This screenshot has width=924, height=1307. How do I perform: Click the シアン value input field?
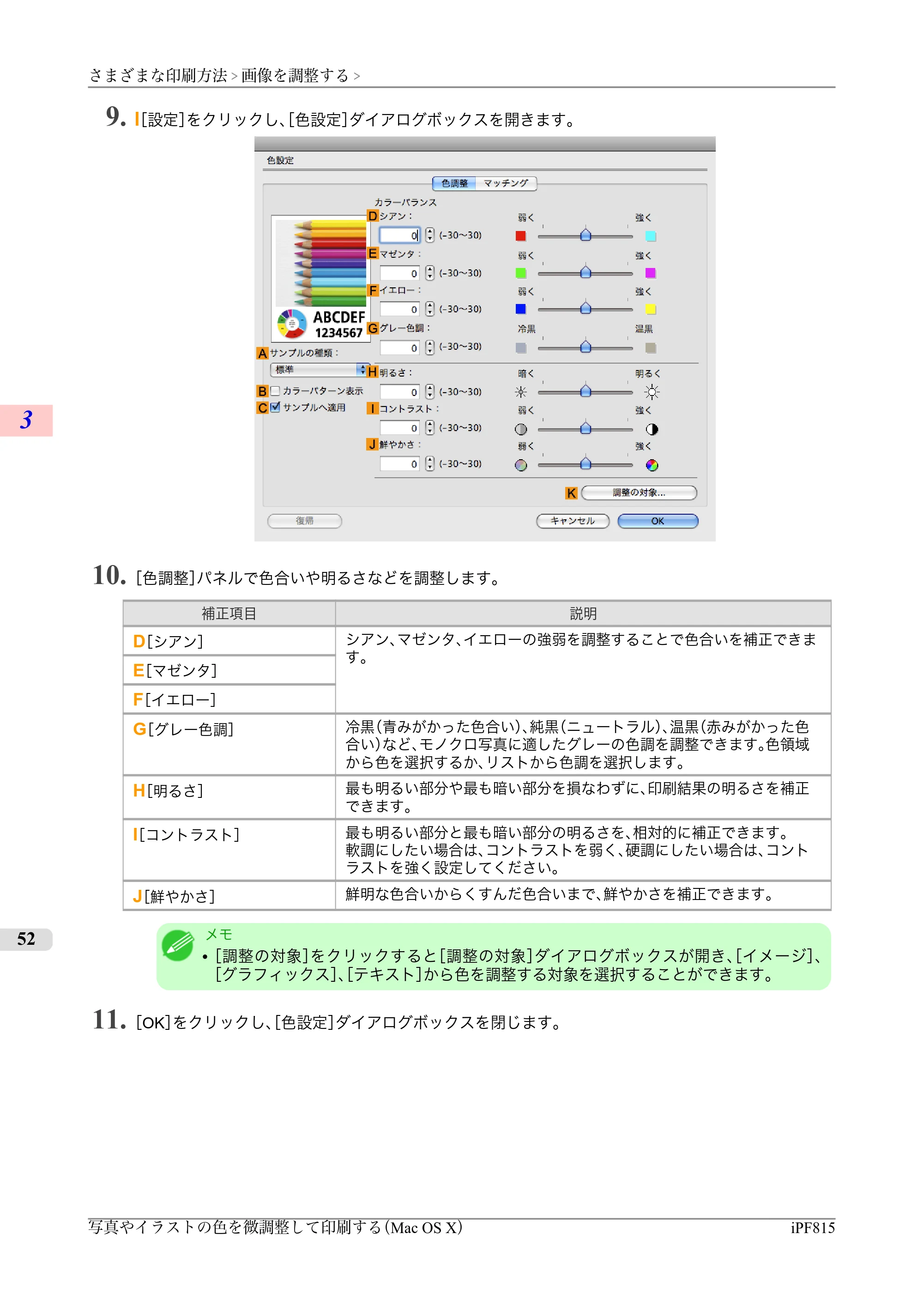point(399,235)
